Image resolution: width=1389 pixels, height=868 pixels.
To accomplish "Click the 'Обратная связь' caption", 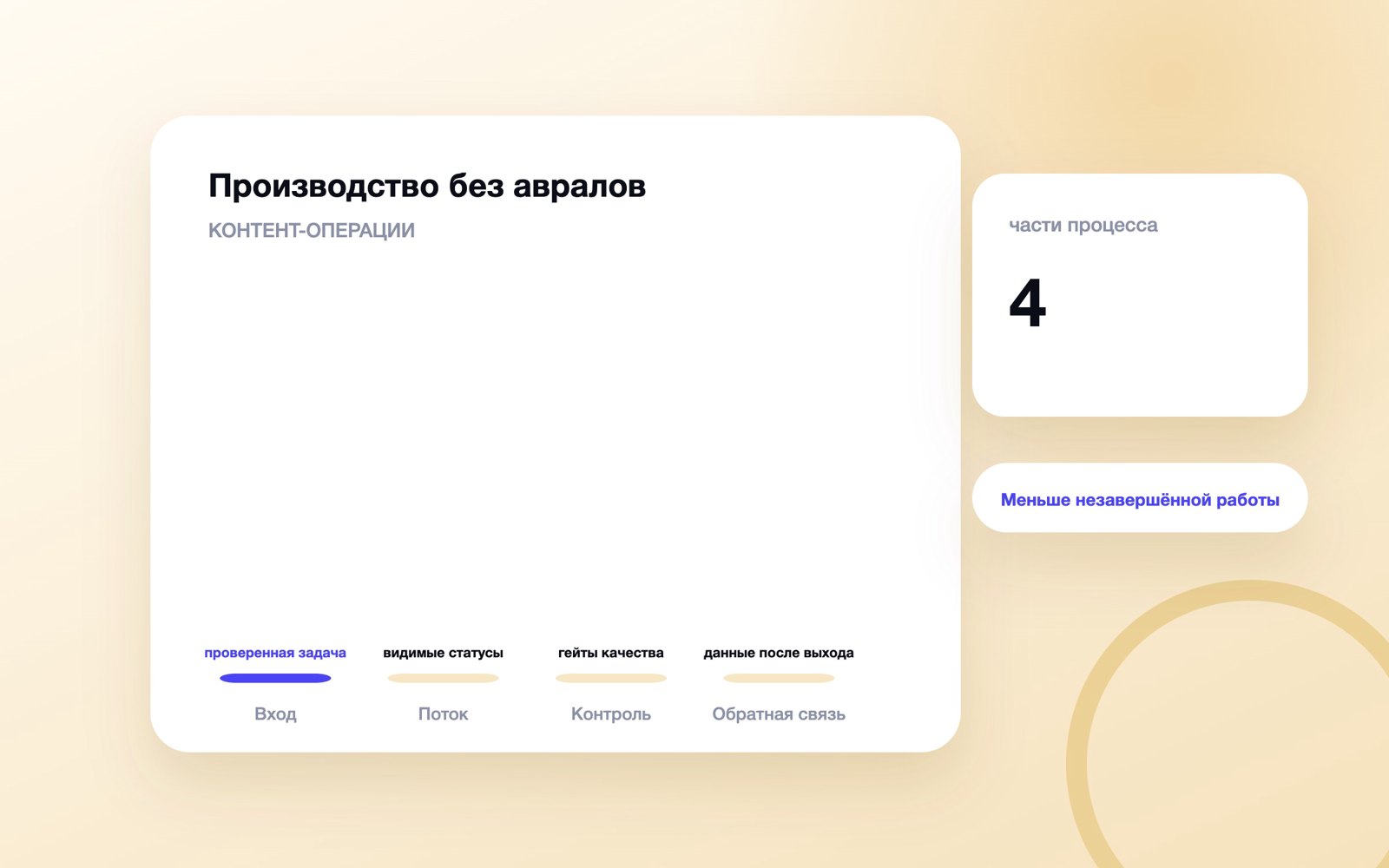I will pyautogui.click(x=779, y=713).
